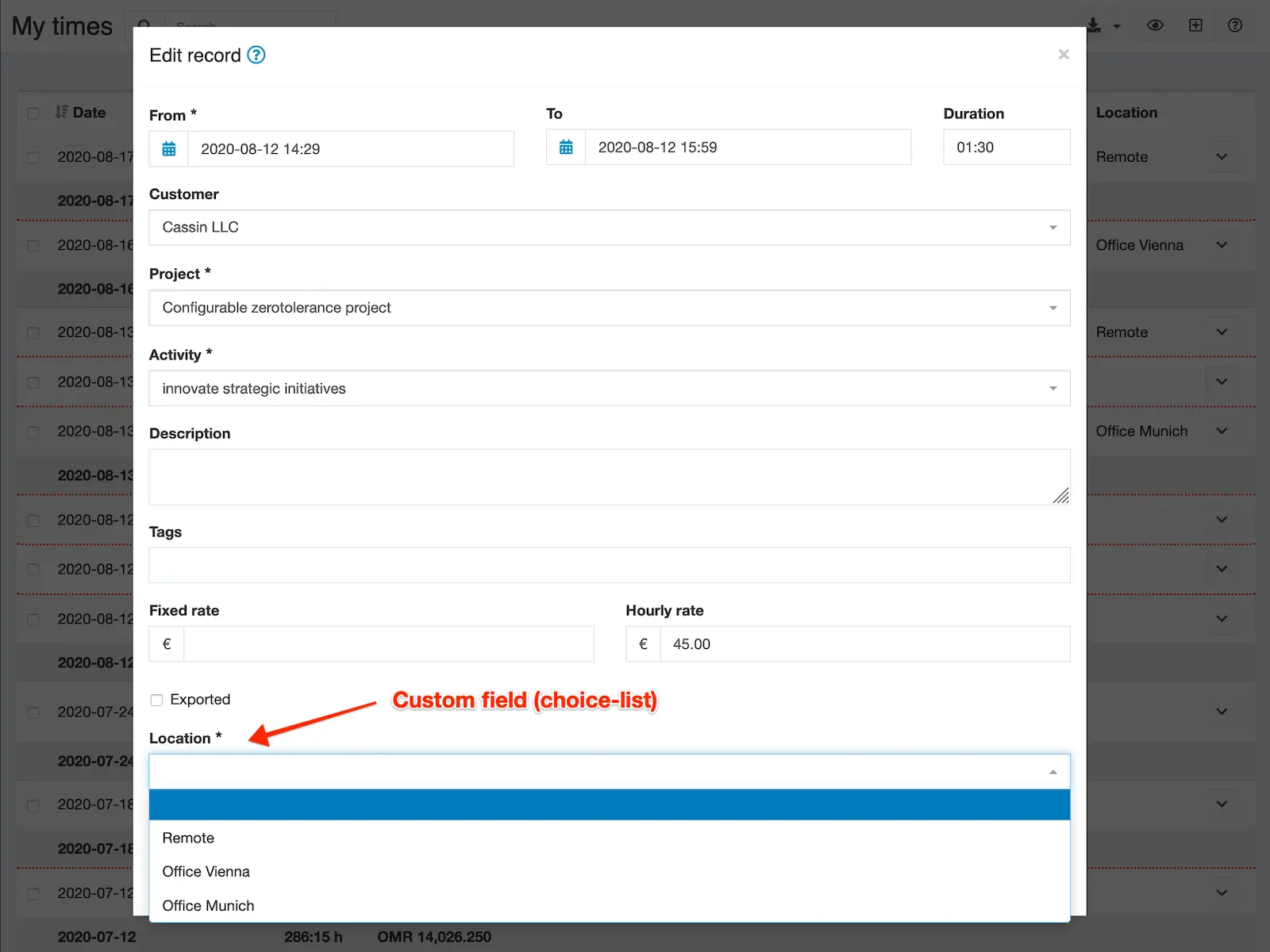1270x952 pixels.
Task: Check the row checkbox for 2020-08-16
Action: [33, 245]
